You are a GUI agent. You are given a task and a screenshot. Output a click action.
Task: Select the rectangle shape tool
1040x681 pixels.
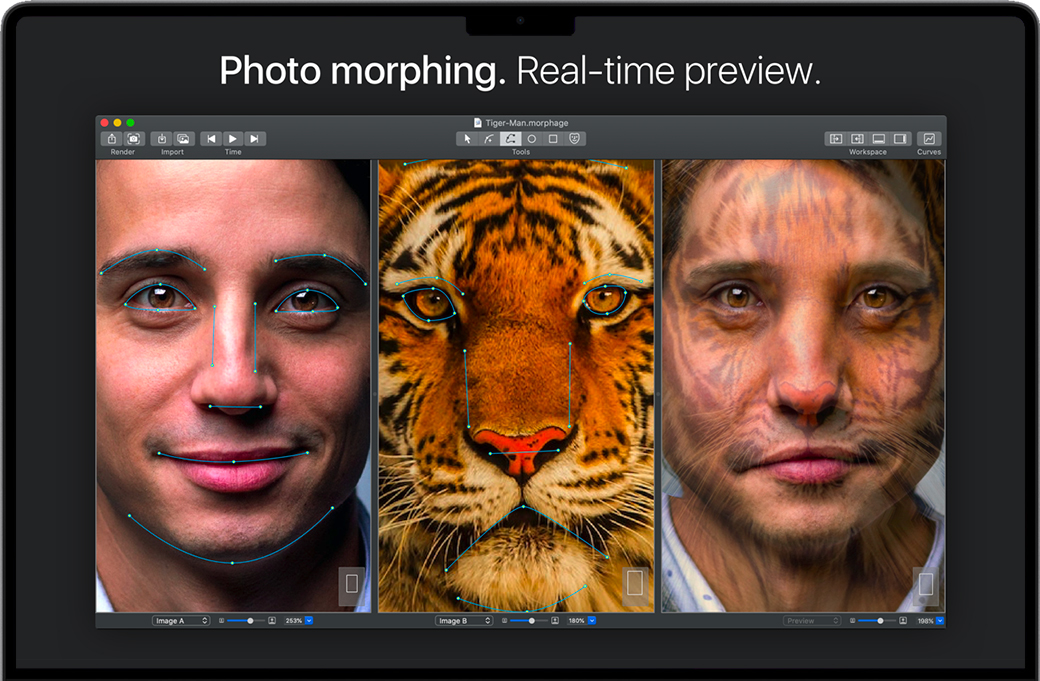tap(553, 139)
